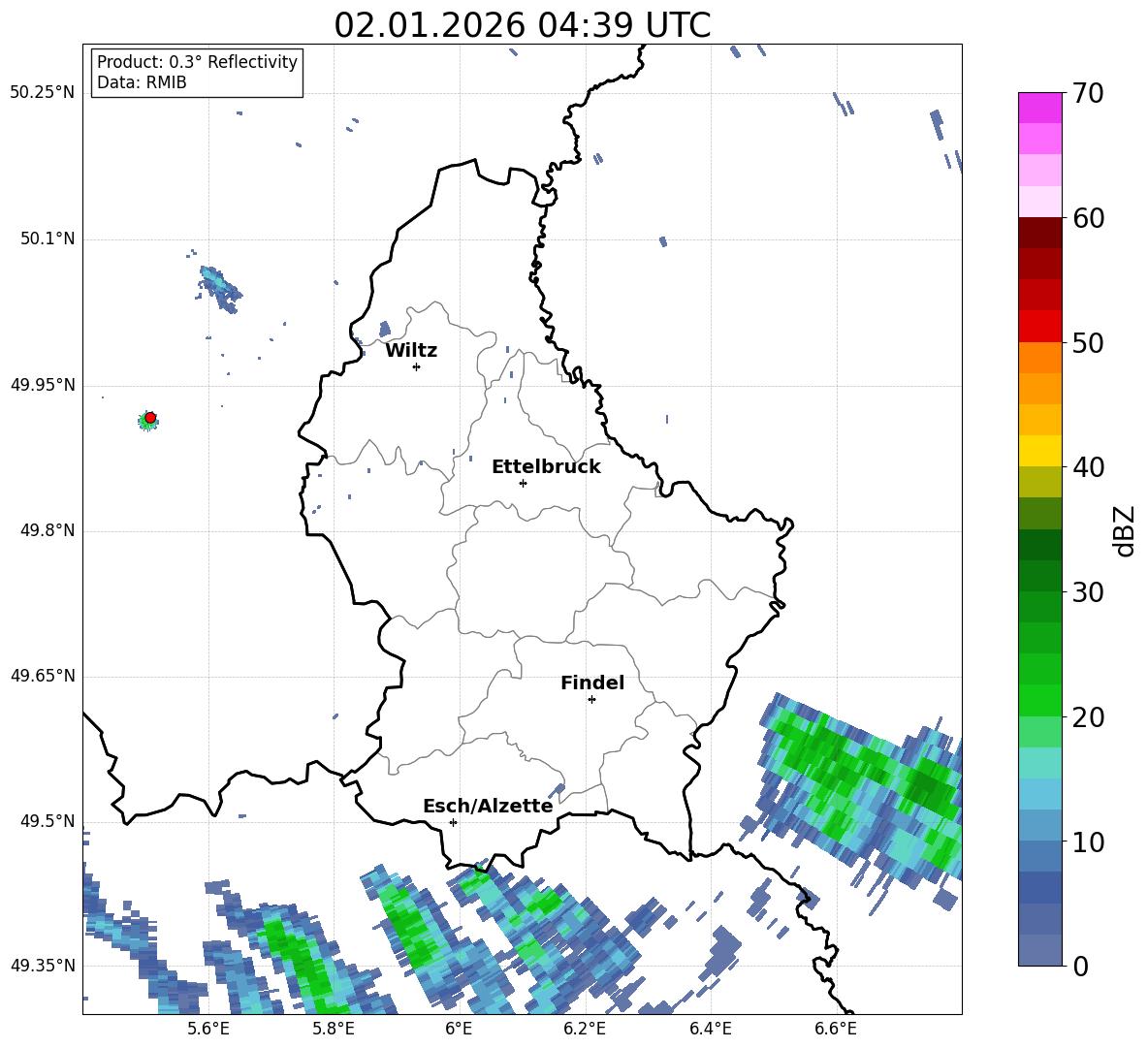This screenshot has width=1148, height=1048.
Task: Click the Findel city label
Action: (x=592, y=683)
